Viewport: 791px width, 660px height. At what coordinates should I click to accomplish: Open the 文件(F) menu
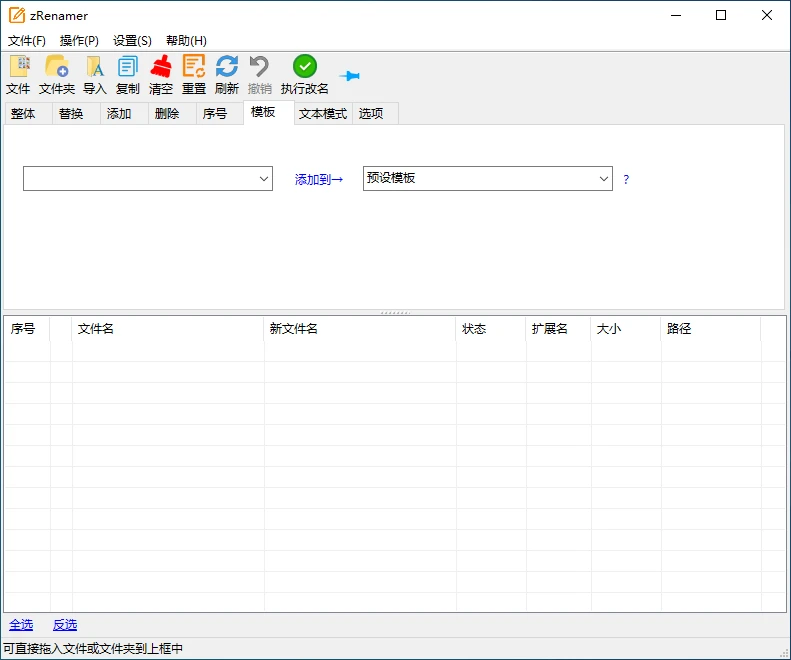click(27, 41)
